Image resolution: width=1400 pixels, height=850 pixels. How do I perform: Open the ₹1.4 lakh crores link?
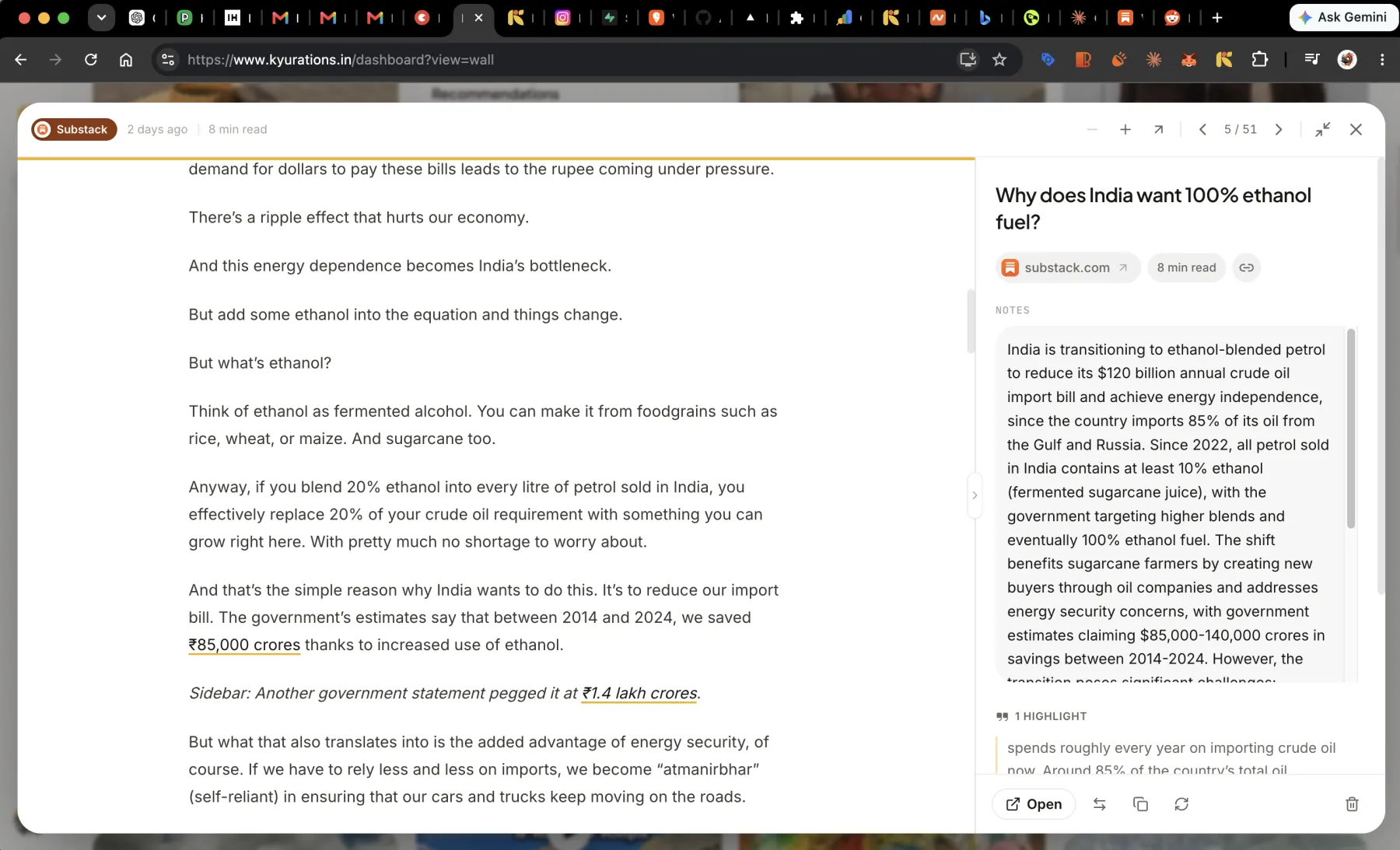click(x=639, y=693)
